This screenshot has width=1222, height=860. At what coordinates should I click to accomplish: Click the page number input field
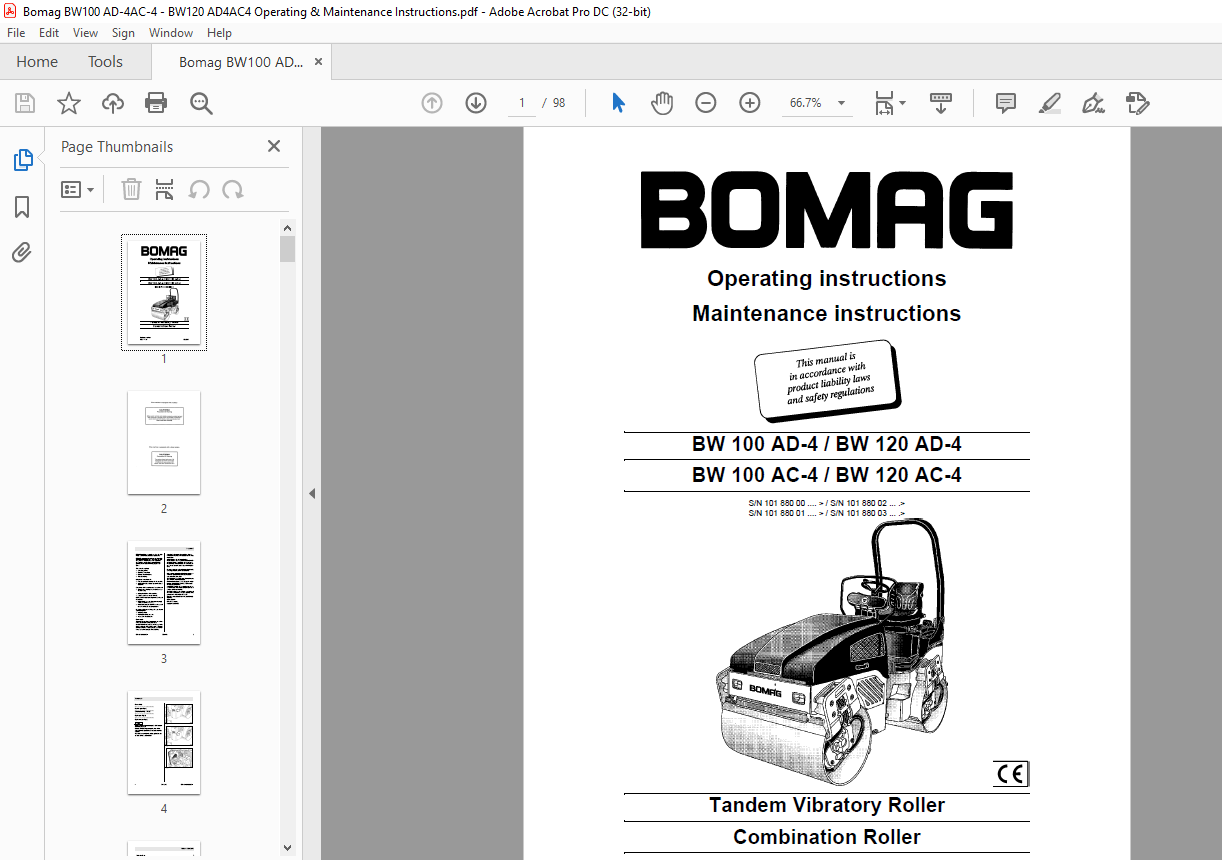click(521, 103)
